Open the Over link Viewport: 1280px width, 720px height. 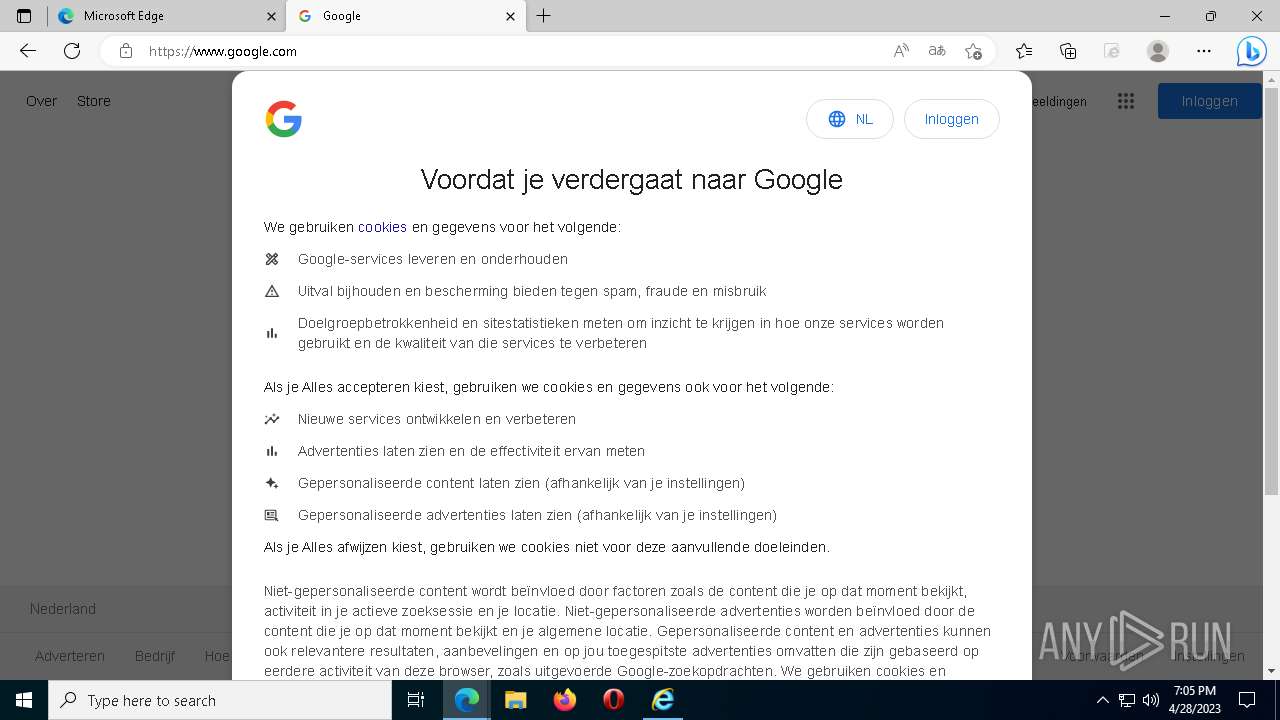point(42,101)
